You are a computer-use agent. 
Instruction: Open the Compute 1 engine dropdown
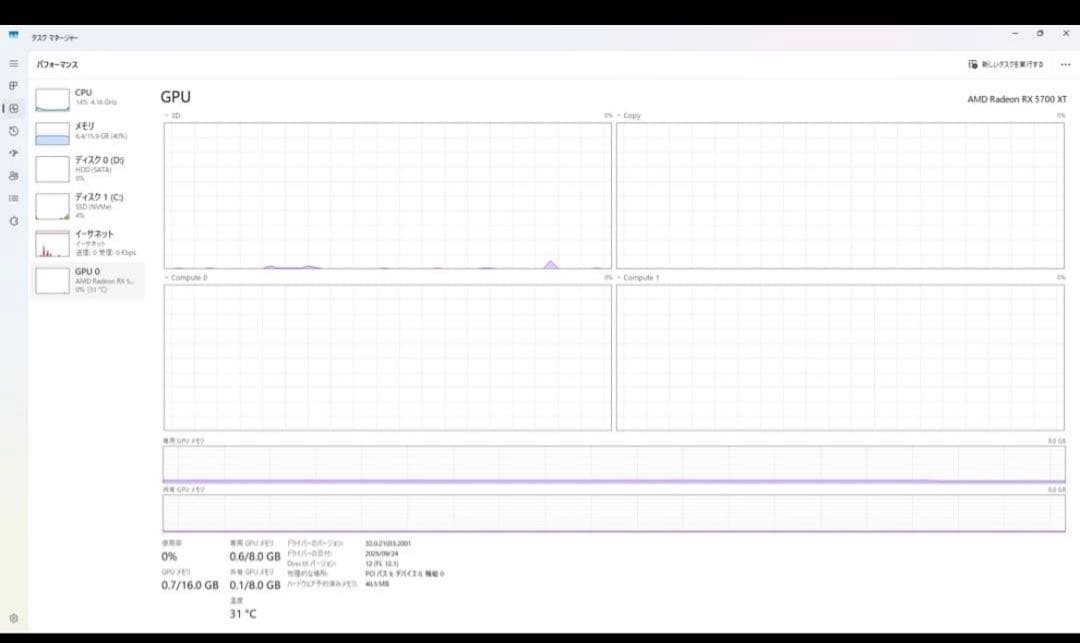point(638,277)
